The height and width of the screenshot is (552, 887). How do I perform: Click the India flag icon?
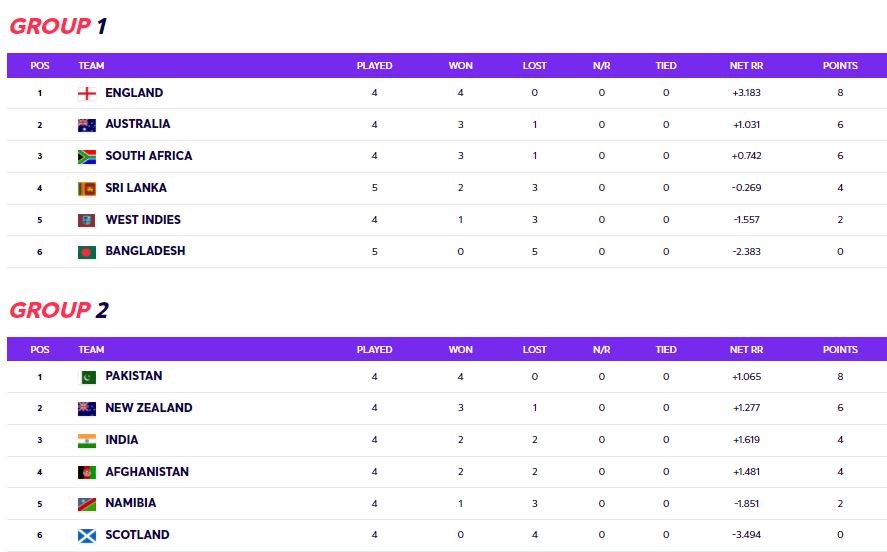coord(87,441)
